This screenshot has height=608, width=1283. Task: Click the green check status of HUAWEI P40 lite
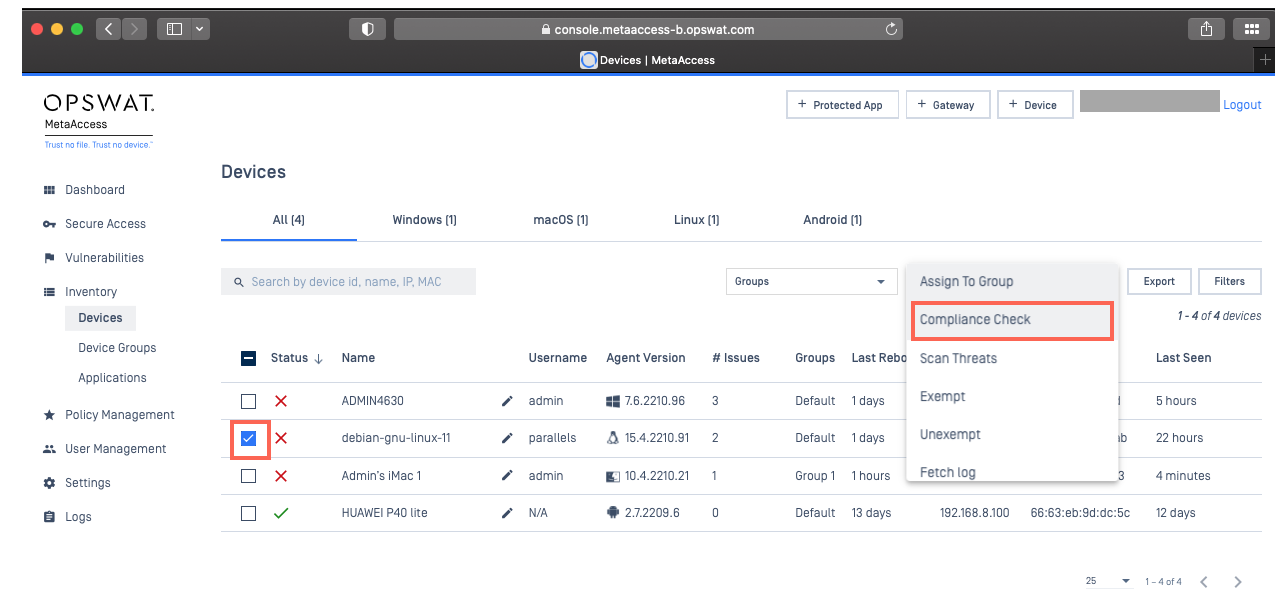click(x=281, y=513)
